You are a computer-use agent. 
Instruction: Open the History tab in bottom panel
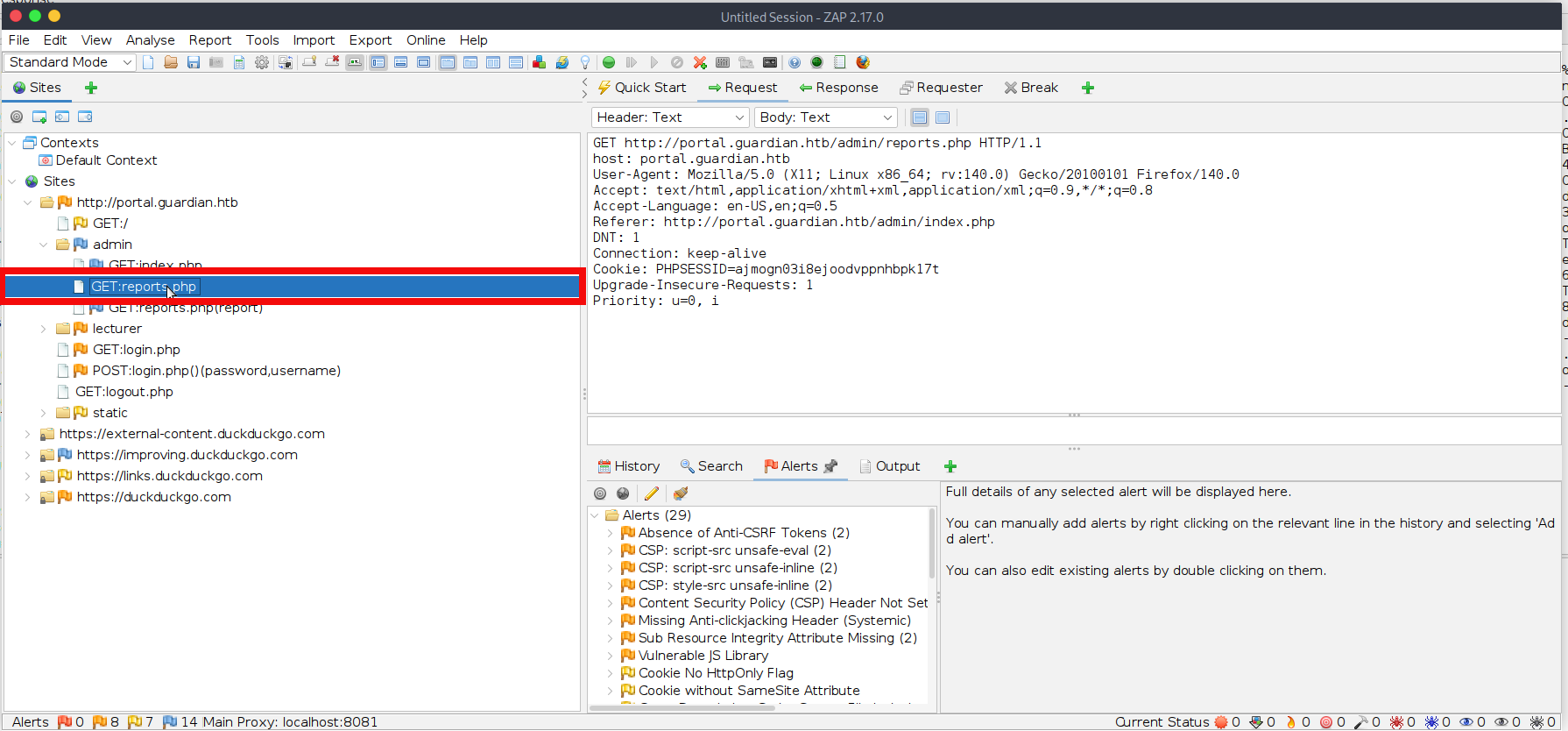(629, 466)
